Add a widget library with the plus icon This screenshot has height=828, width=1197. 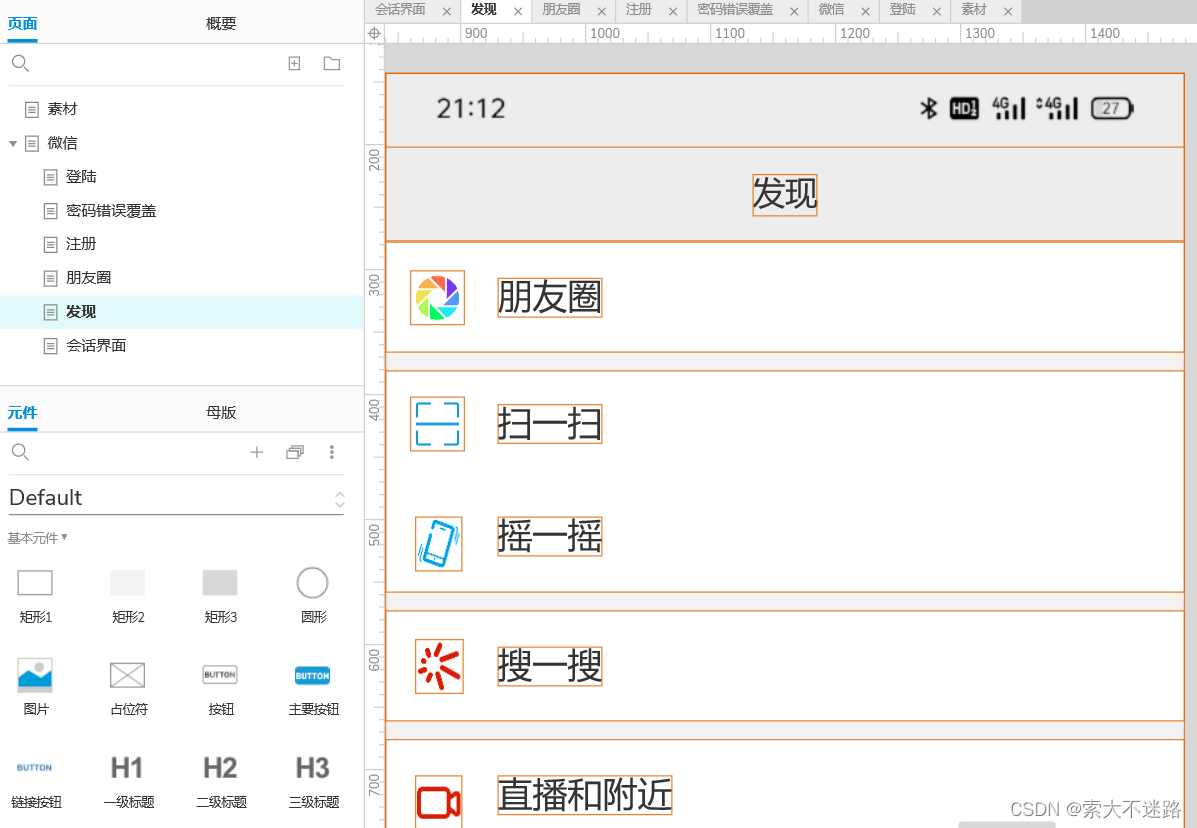(256, 453)
